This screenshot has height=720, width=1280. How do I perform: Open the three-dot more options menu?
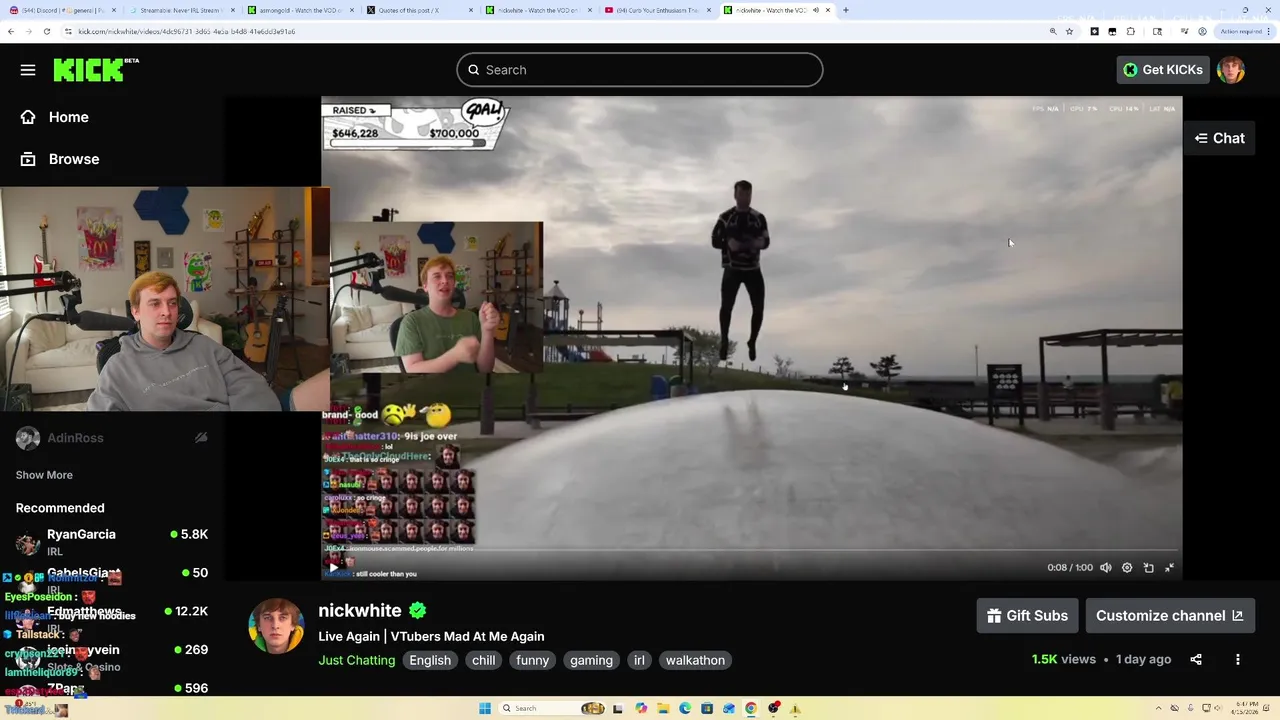click(1238, 660)
